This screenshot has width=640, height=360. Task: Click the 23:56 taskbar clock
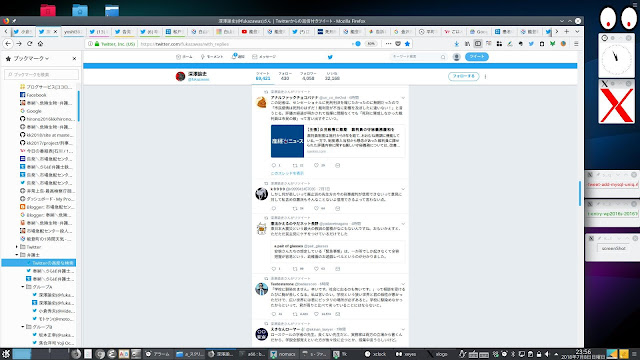[x=583, y=354]
